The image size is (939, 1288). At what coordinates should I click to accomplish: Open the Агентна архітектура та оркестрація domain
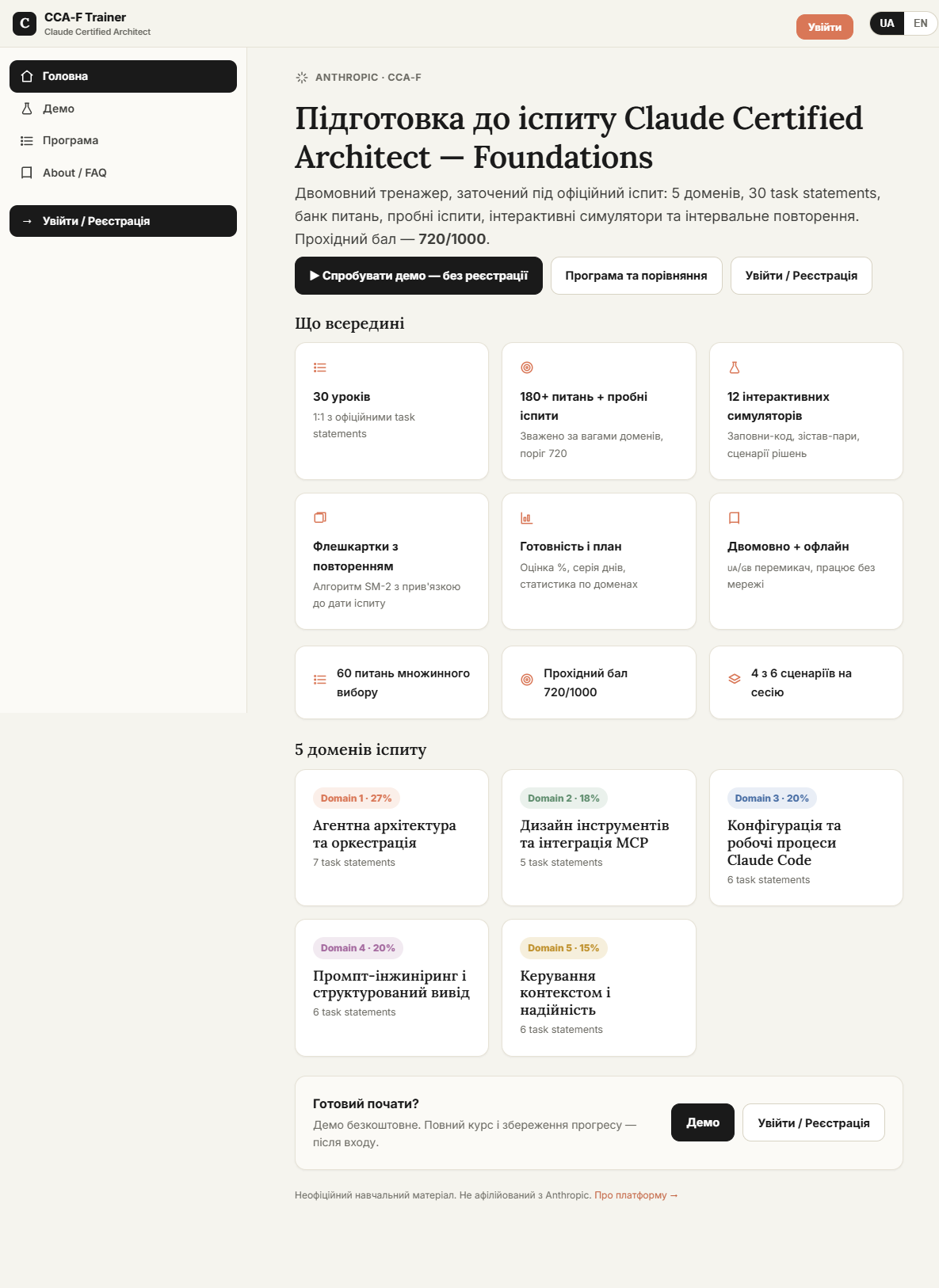391,837
